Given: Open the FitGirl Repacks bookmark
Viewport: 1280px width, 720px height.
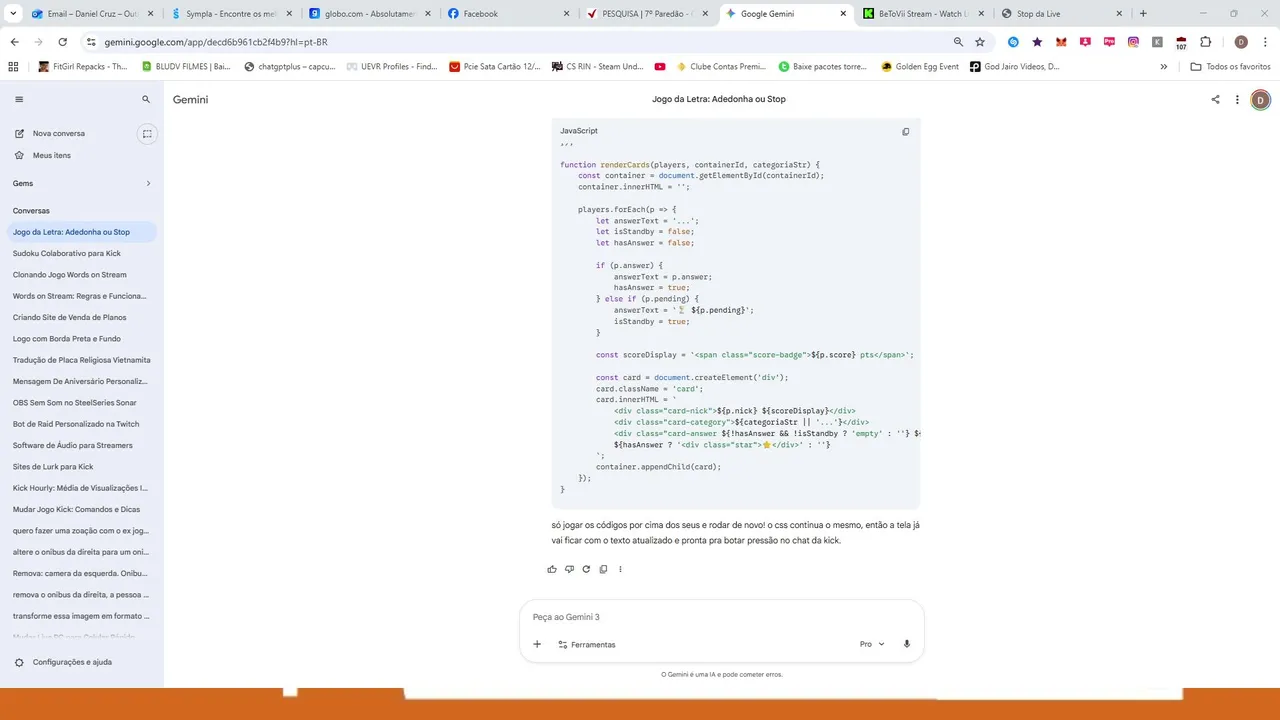Looking at the screenshot, I should pyautogui.click(x=83, y=66).
